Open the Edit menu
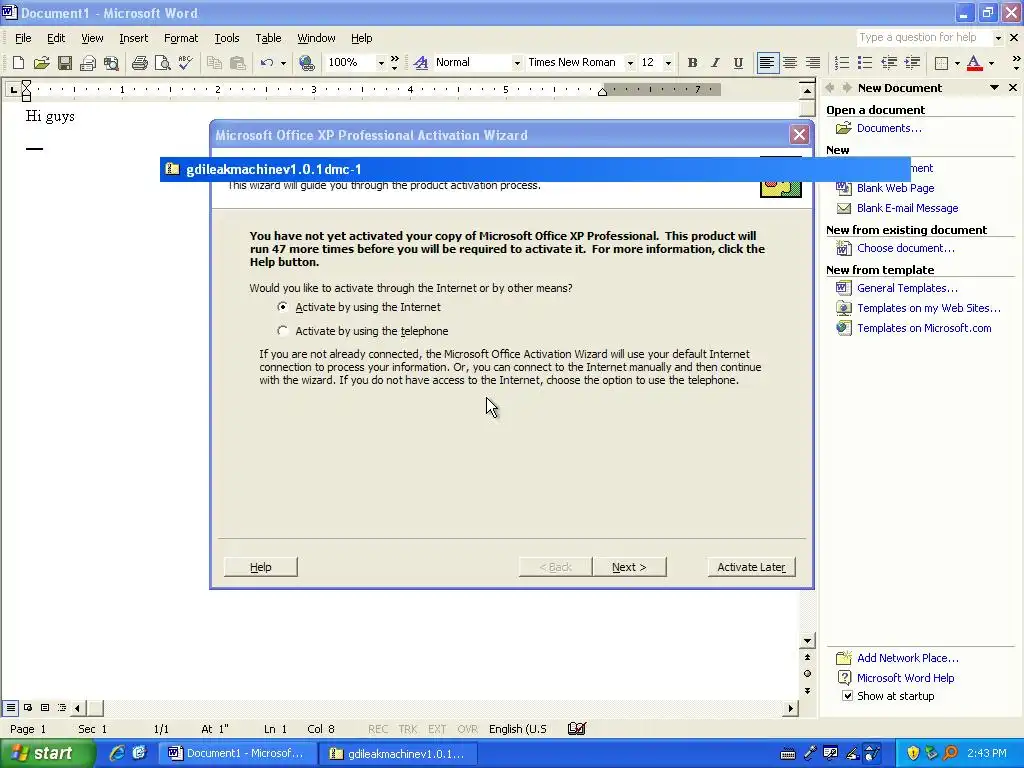1024x768 pixels. coord(56,38)
